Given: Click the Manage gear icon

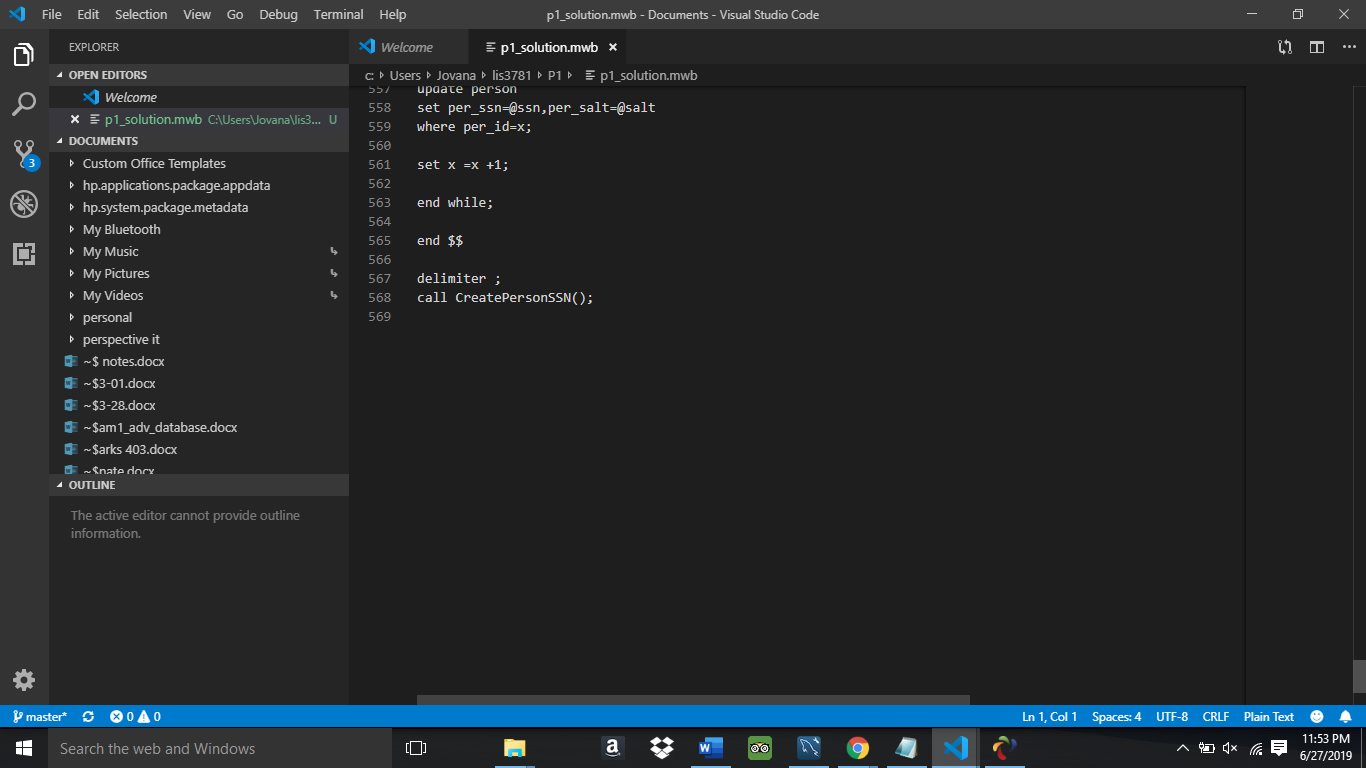Looking at the screenshot, I should [x=24, y=680].
